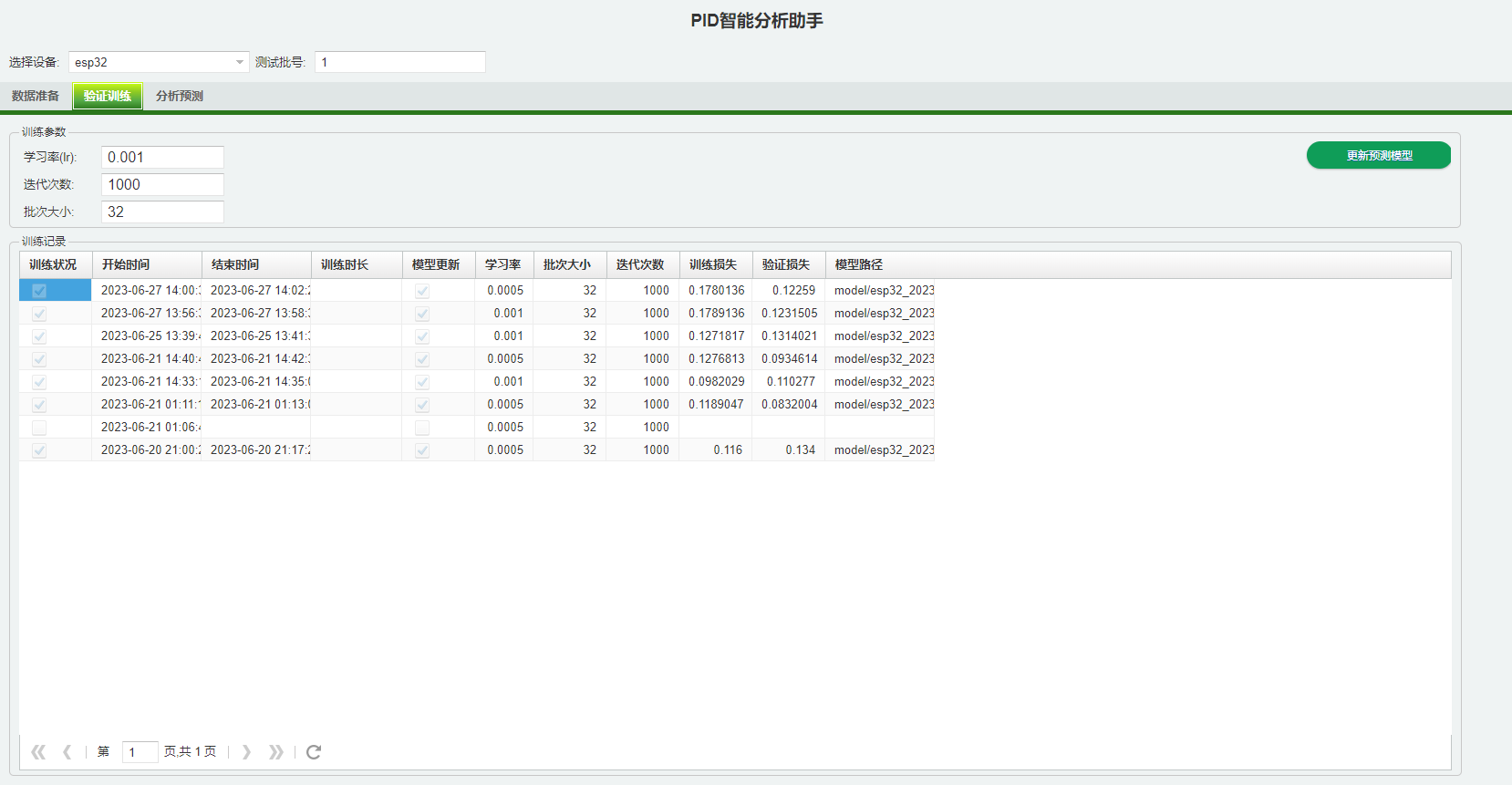
Task: Select model path in 2023-06-21 01:11 row
Action: pos(880,404)
